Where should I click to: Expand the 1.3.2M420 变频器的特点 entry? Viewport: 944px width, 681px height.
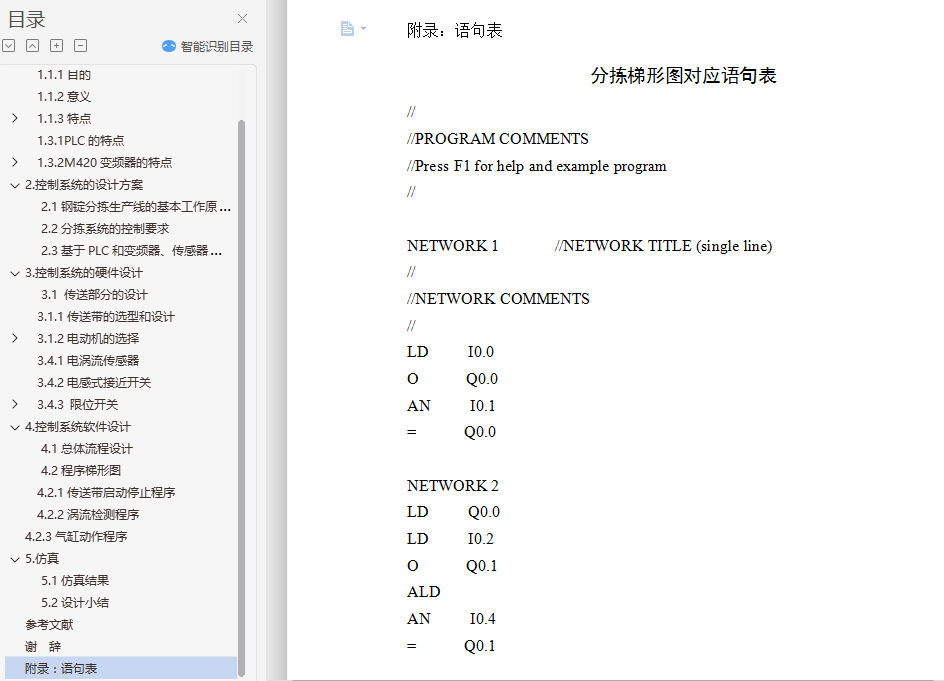point(15,163)
